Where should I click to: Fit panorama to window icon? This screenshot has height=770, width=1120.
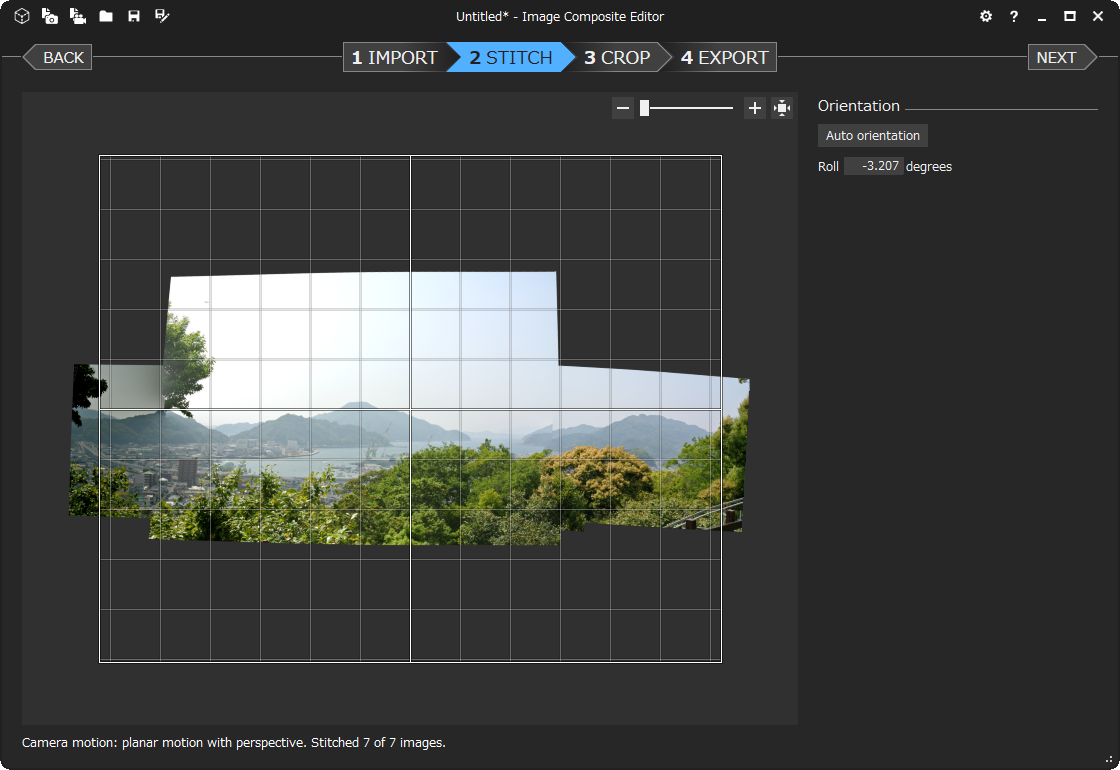tap(782, 108)
